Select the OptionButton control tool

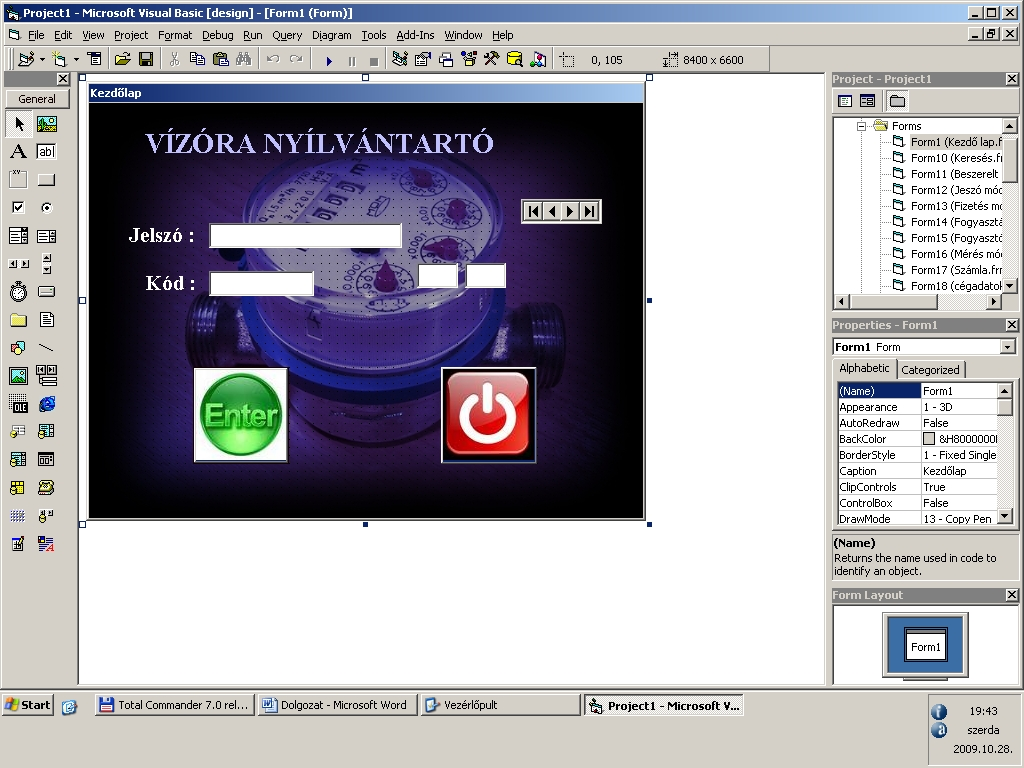point(46,208)
